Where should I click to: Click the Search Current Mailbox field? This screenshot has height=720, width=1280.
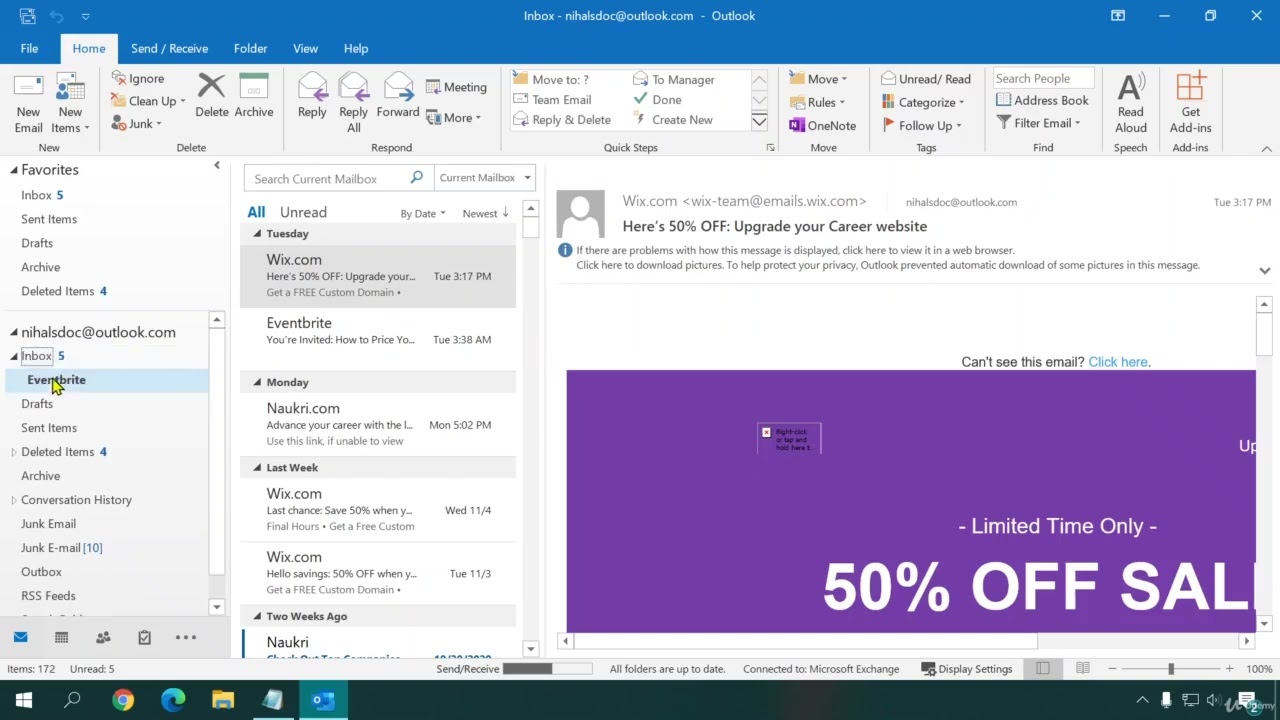click(328, 178)
